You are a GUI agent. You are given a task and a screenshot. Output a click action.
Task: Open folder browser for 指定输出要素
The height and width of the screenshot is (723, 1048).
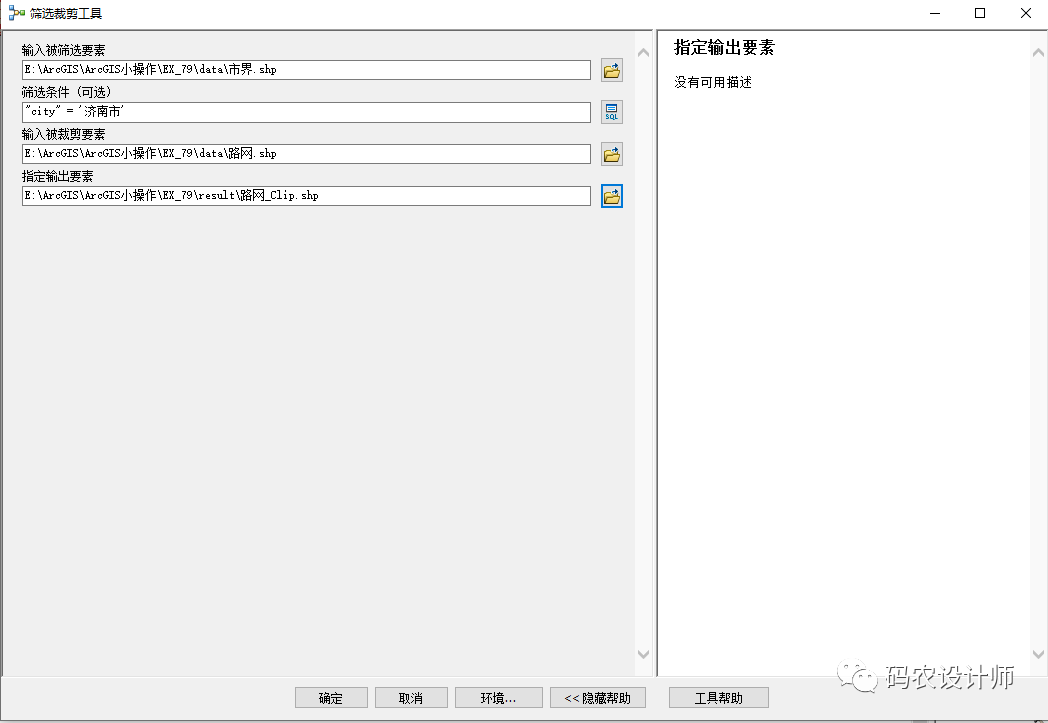coord(611,196)
